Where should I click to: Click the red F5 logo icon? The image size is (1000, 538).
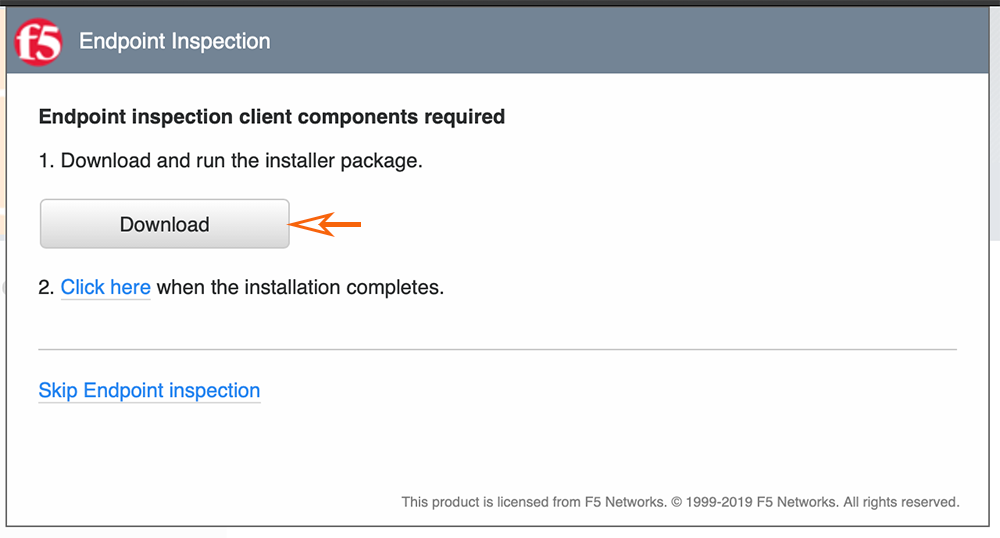(38, 42)
